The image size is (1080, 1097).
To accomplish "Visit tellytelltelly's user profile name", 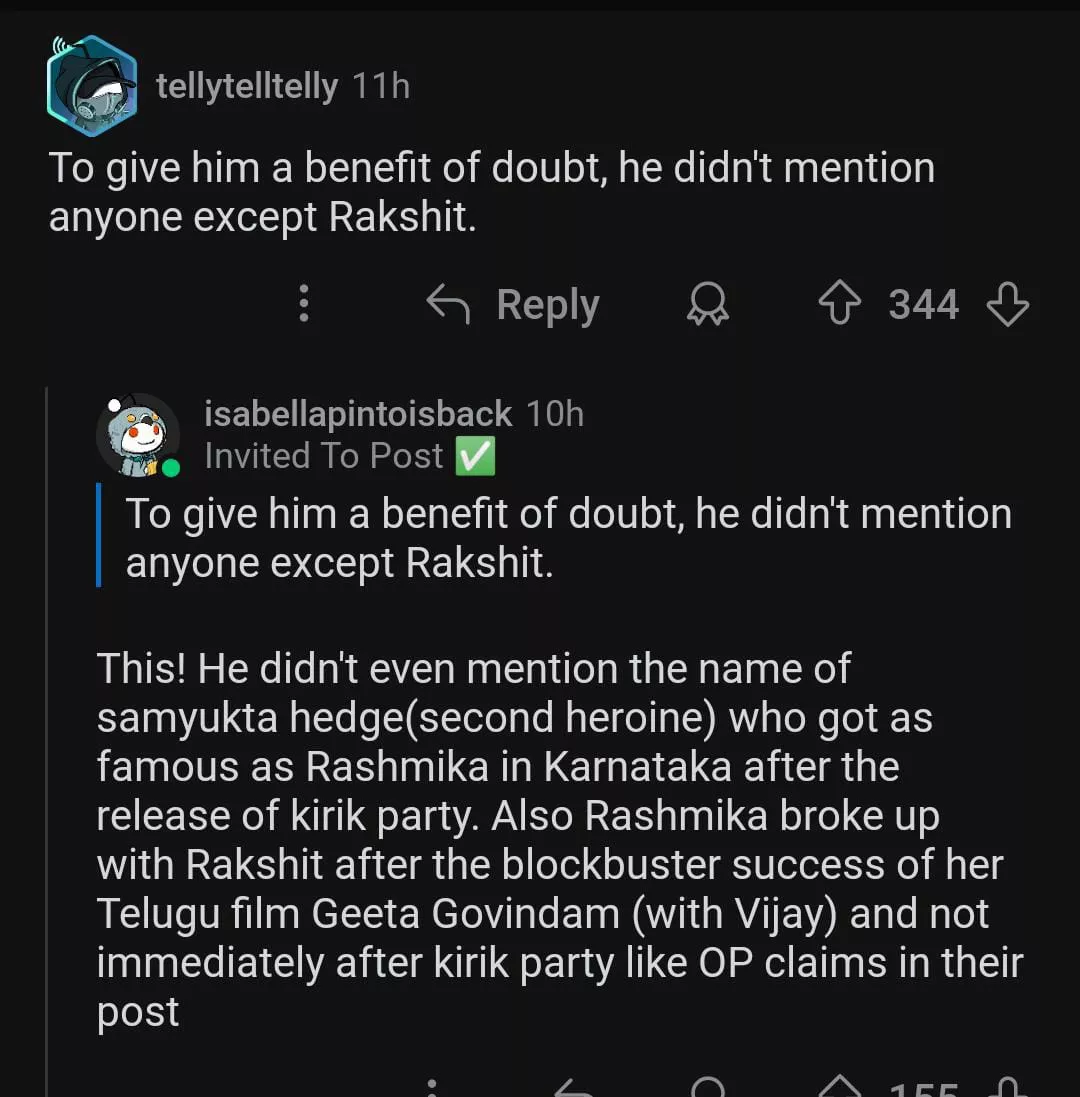I will pyautogui.click(x=247, y=86).
